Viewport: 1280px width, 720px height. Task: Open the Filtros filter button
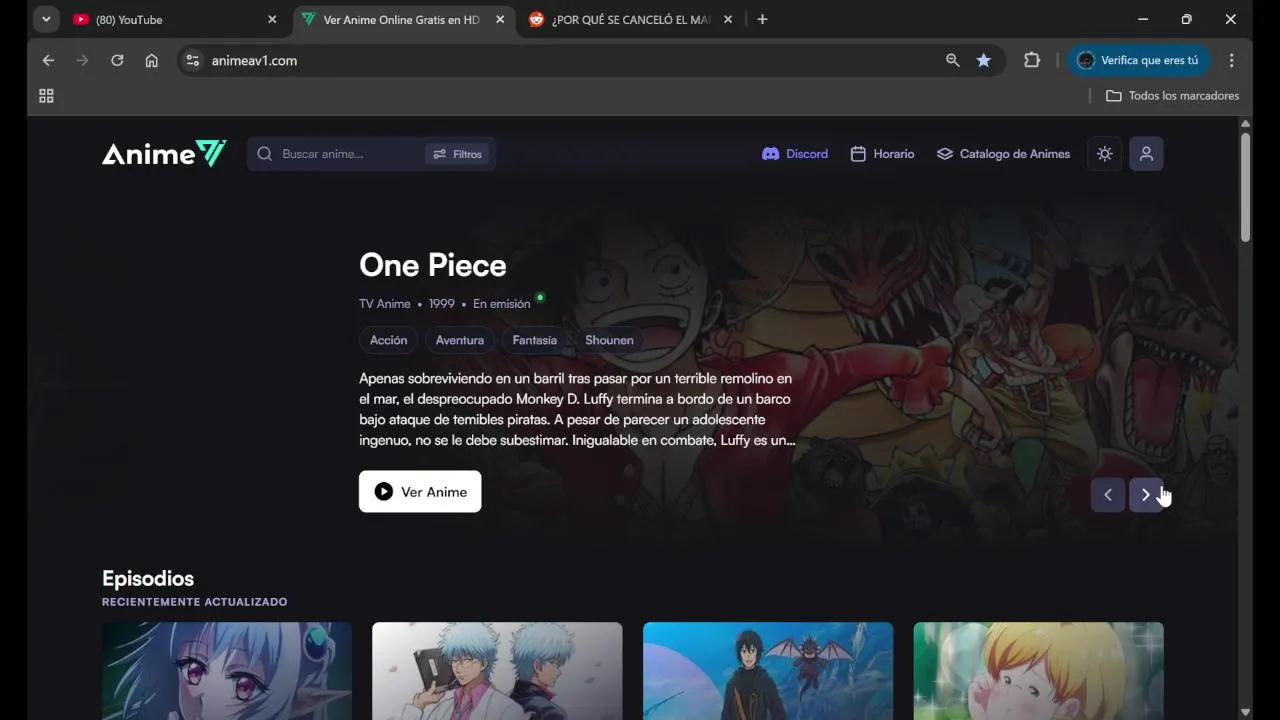pyautogui.click(x=458, y=154)
